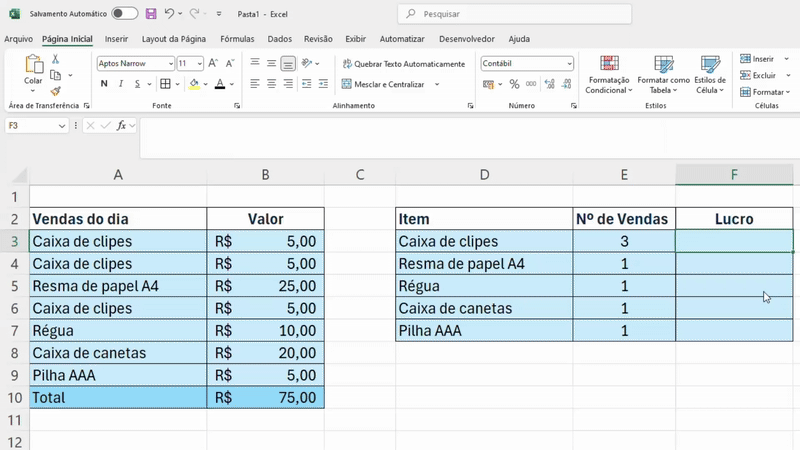Switch to Layout da Página tab
The width and height of the screenshot is (800, 450).
[x=174, y=39]
